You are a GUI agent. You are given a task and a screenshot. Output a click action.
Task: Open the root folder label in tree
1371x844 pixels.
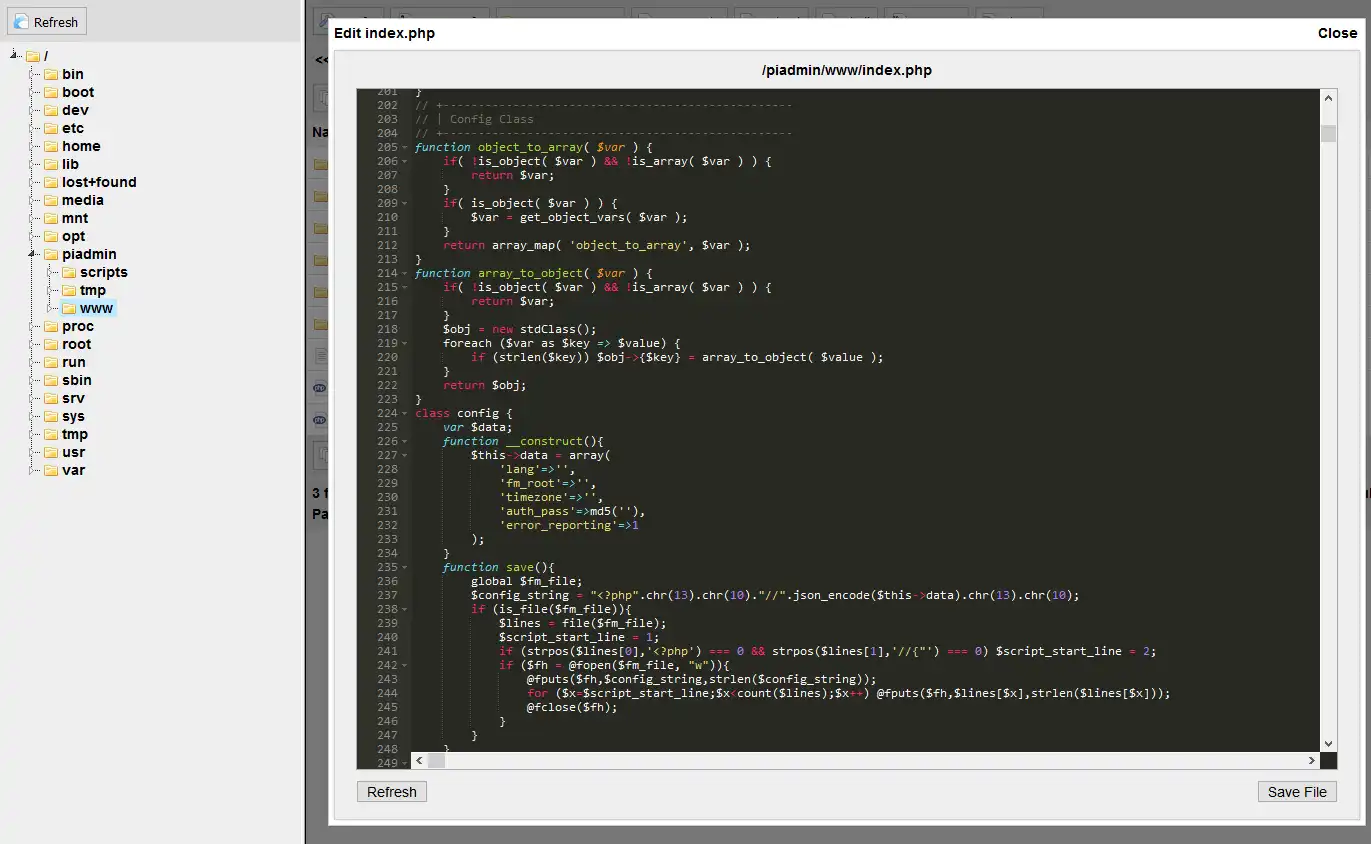[77, 344]
